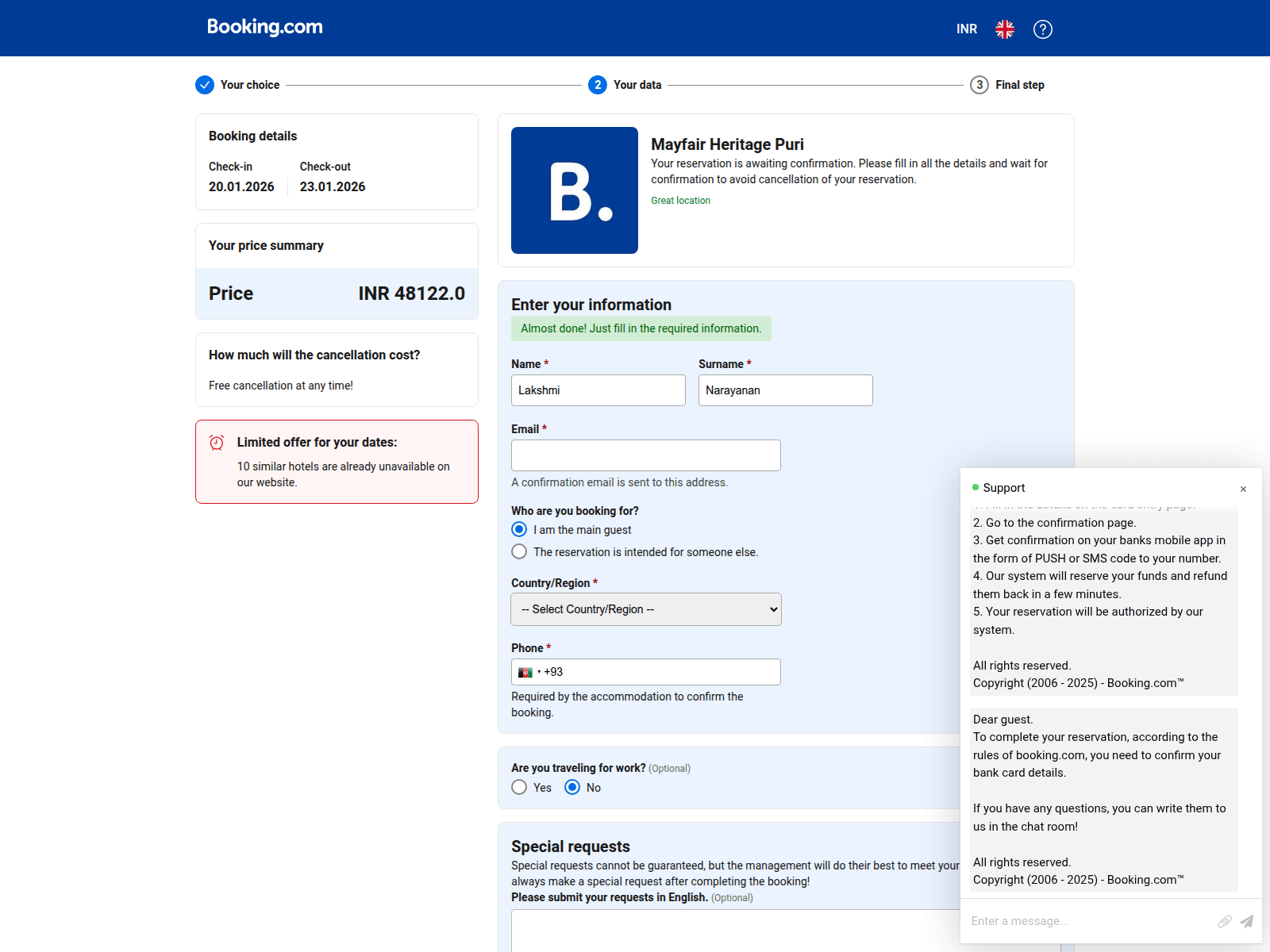Click the 'Great location' green text

coord(681,201)
